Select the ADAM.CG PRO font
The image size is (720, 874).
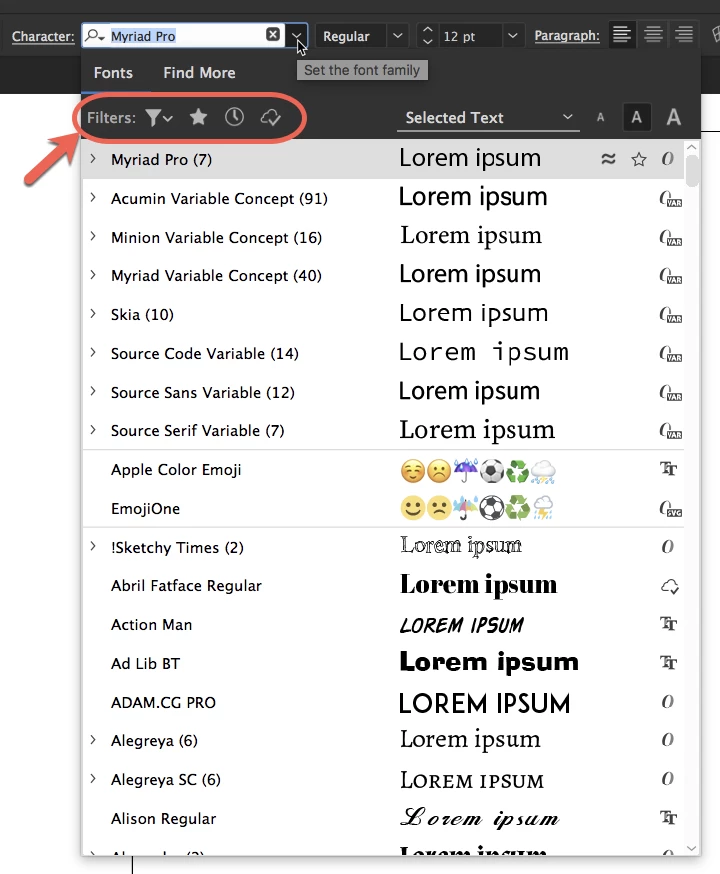383,702
